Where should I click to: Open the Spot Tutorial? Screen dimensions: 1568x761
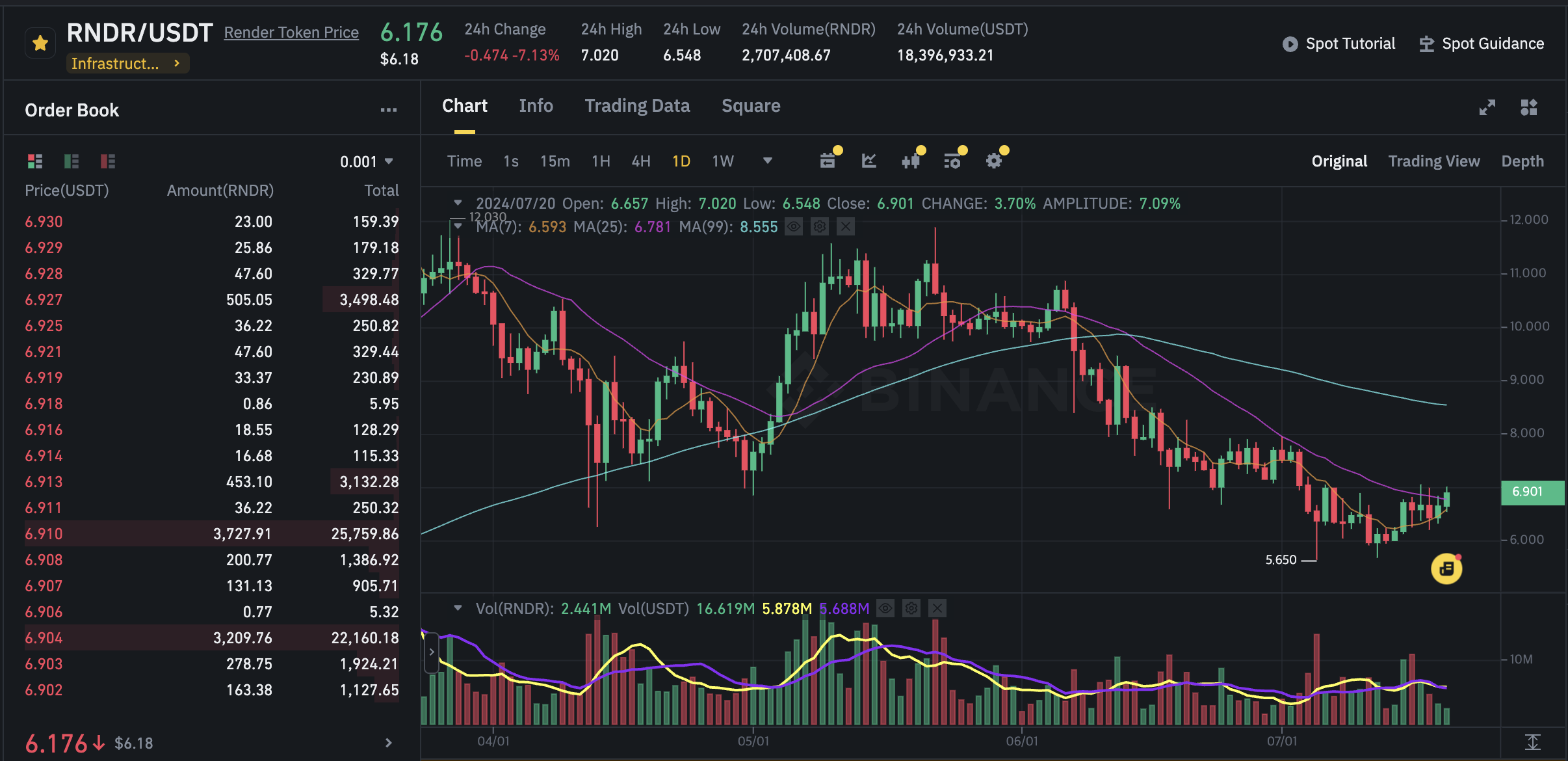[1339, 44]
